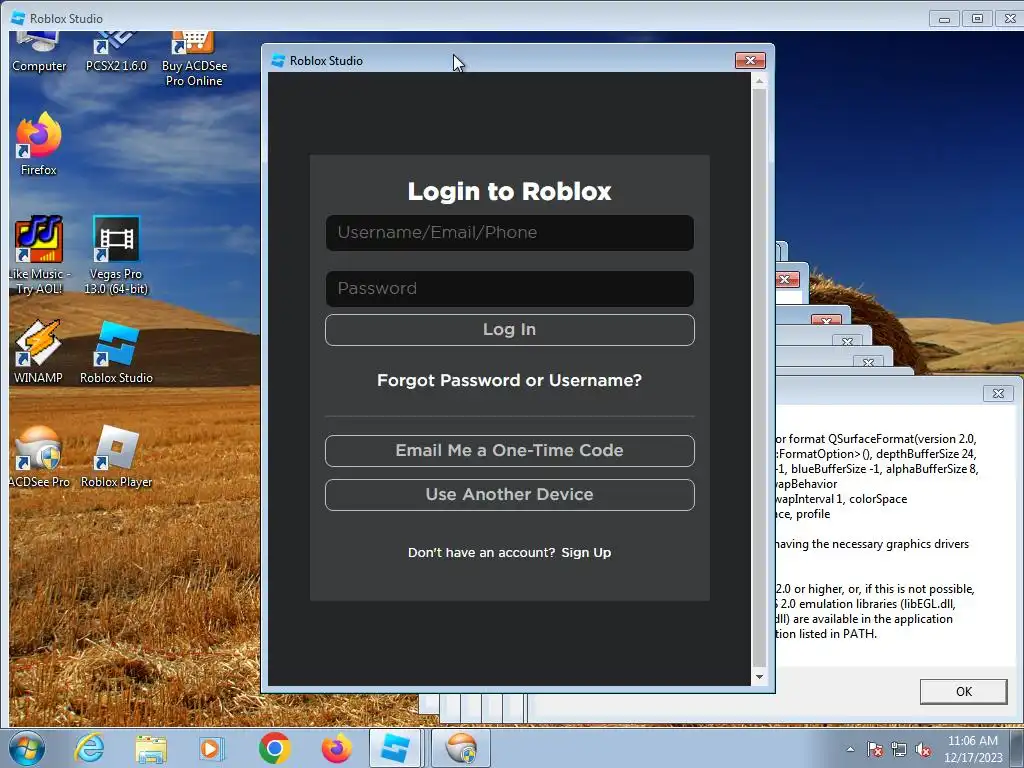The width and height of the screenshot is (1024, 768).
Task: Open the Roblox Player desktop shortcut
Action: click(x=116, y=456)
